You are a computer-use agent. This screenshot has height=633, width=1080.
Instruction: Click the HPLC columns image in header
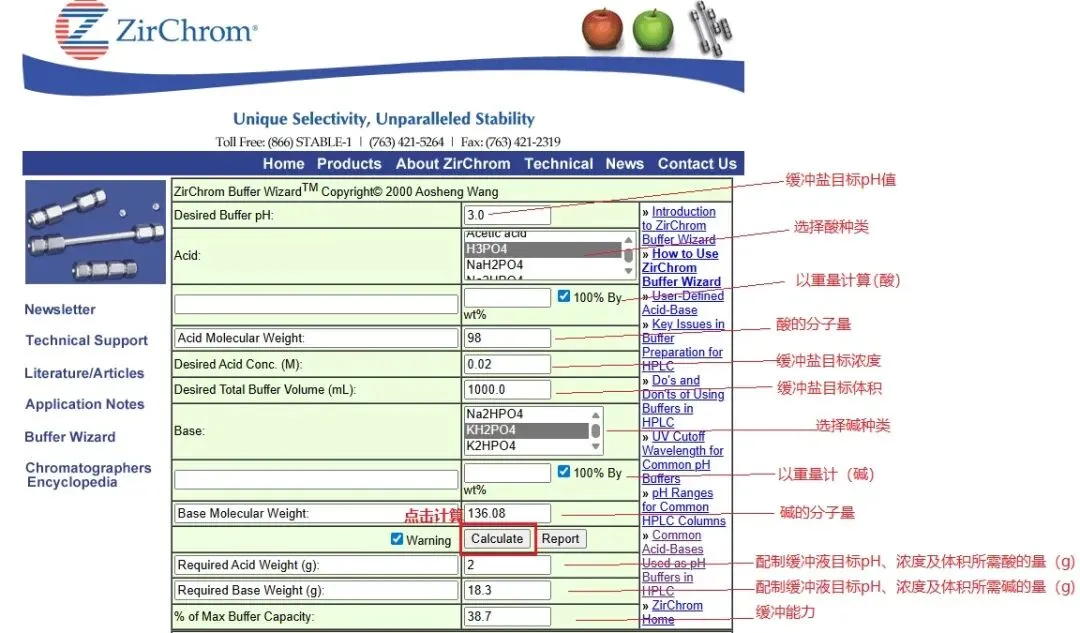pos(711,28)
